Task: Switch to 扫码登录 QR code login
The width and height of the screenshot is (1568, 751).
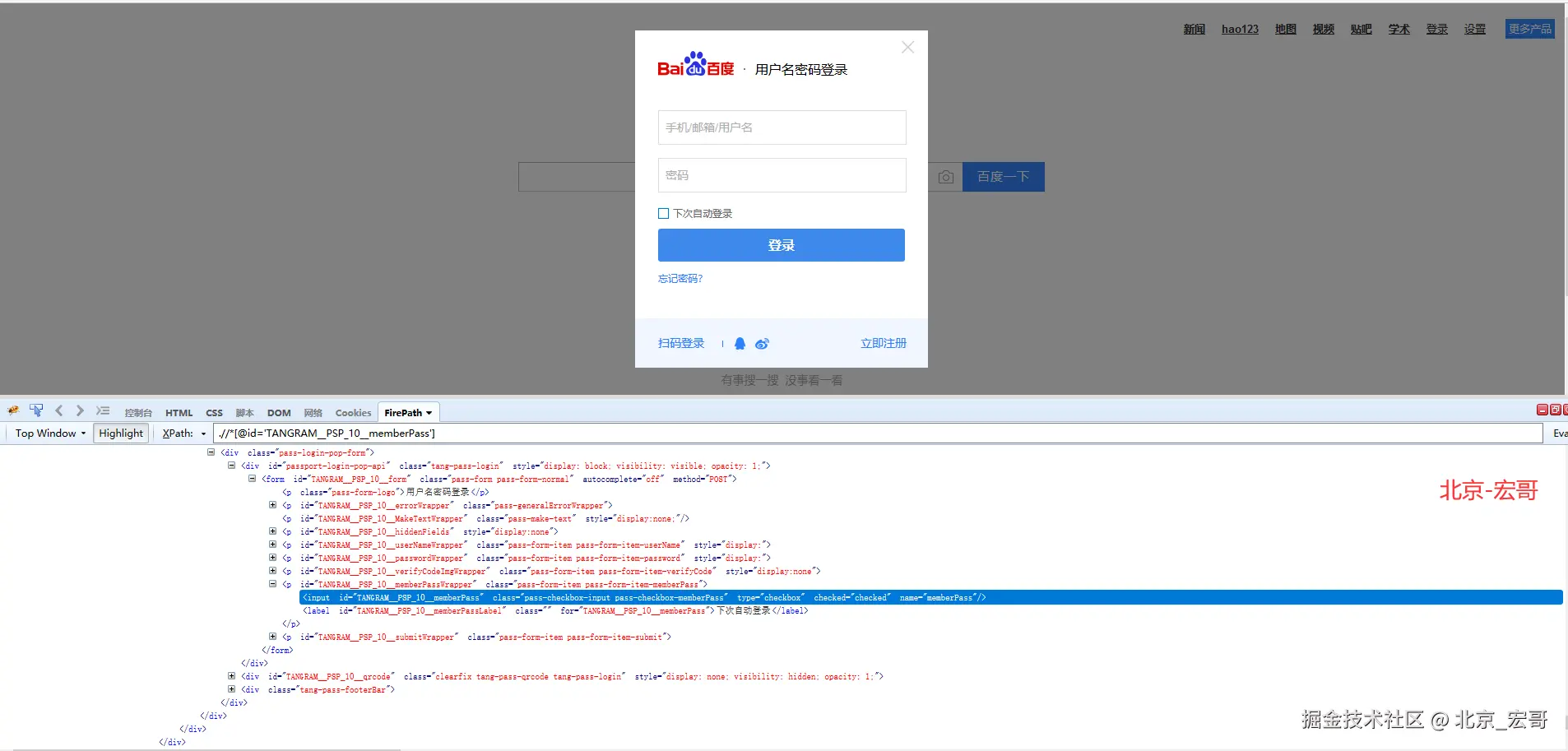Action: (x=681, y=344)
